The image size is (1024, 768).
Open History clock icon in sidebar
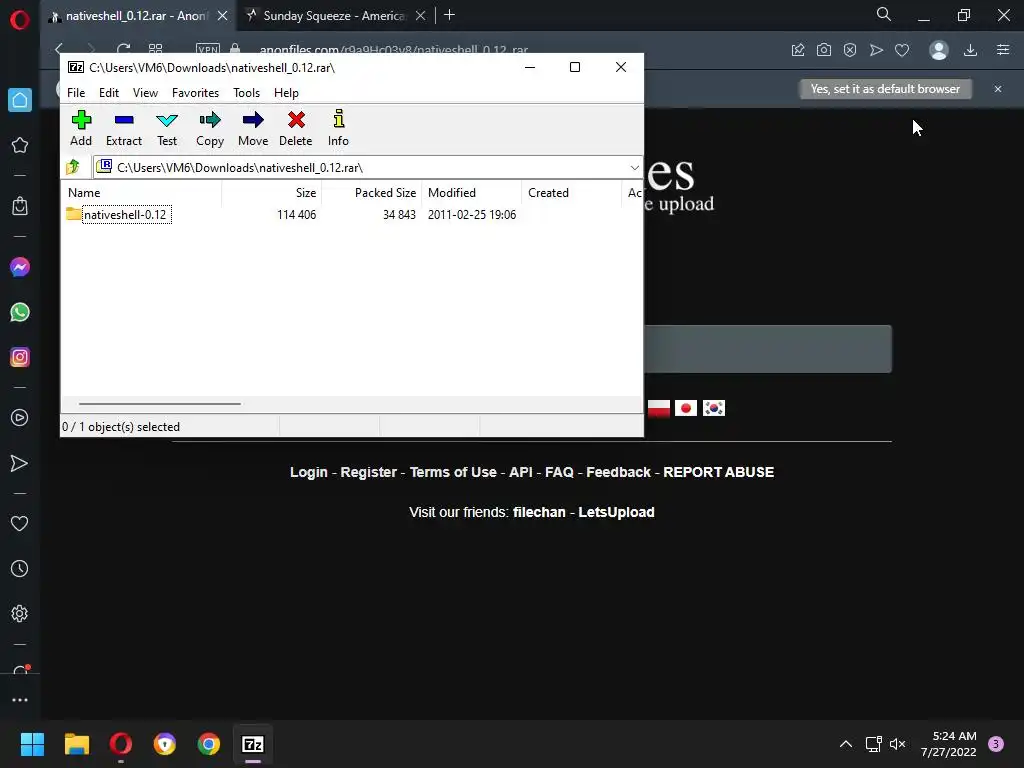pos(20,569)
